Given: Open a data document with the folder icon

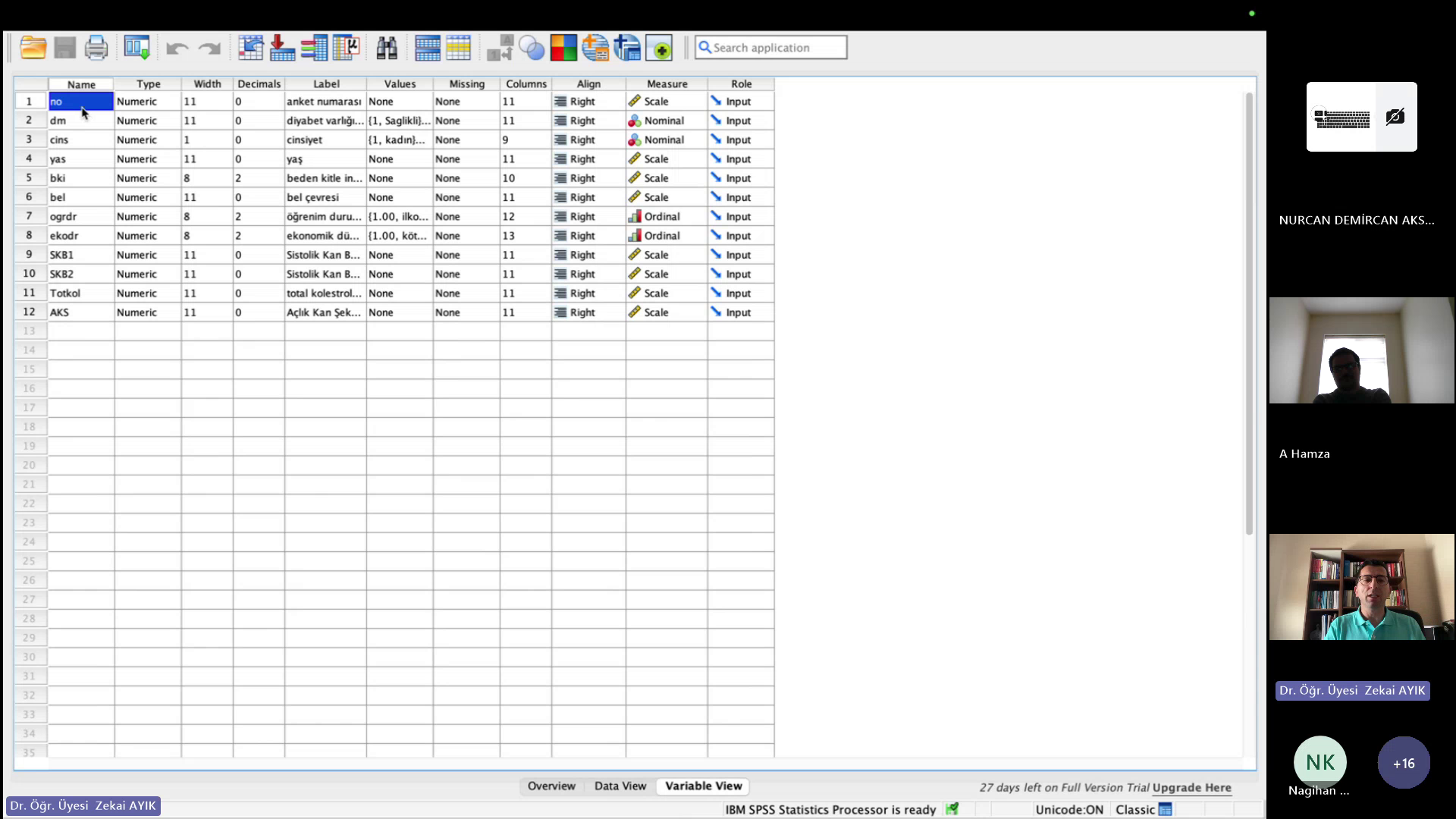Looking at the screenshot, I should point(33,48).
